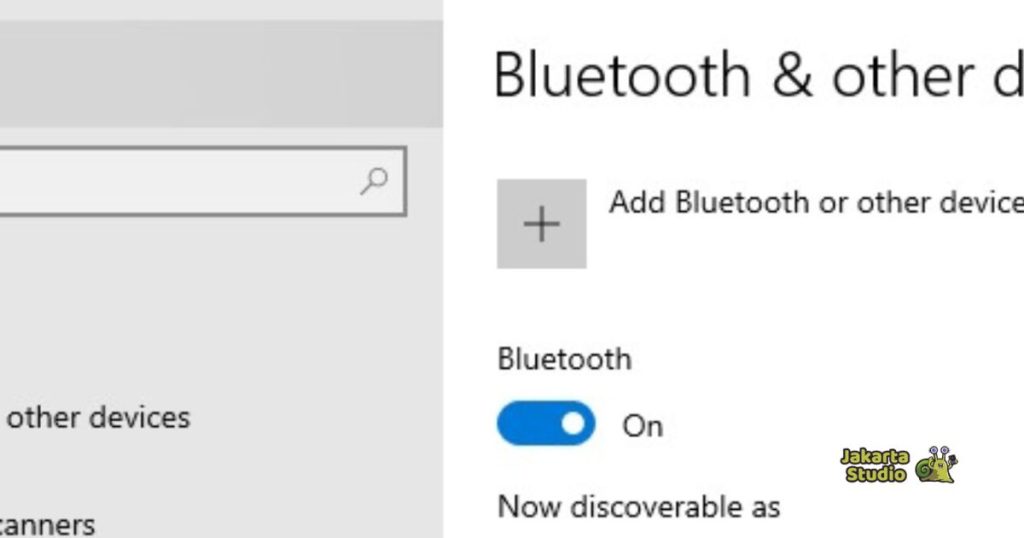Turn off the Bluetooth toggle switch

click(545, 424)
